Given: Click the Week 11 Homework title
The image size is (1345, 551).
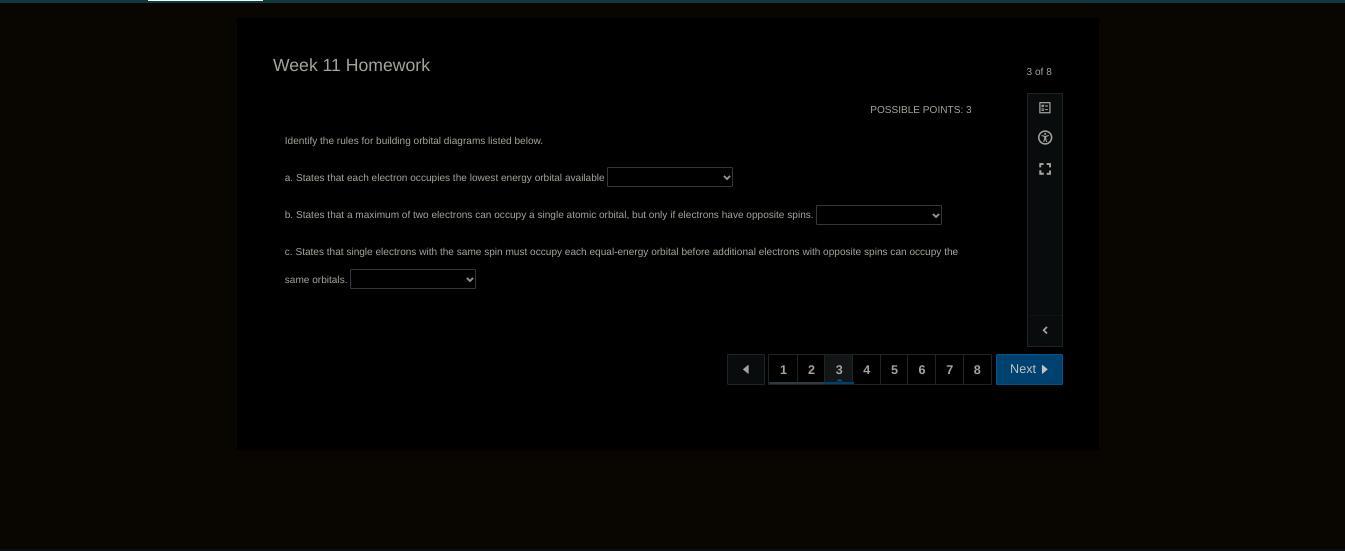Looking at the screenshot, I should click(x=351, y=65).
